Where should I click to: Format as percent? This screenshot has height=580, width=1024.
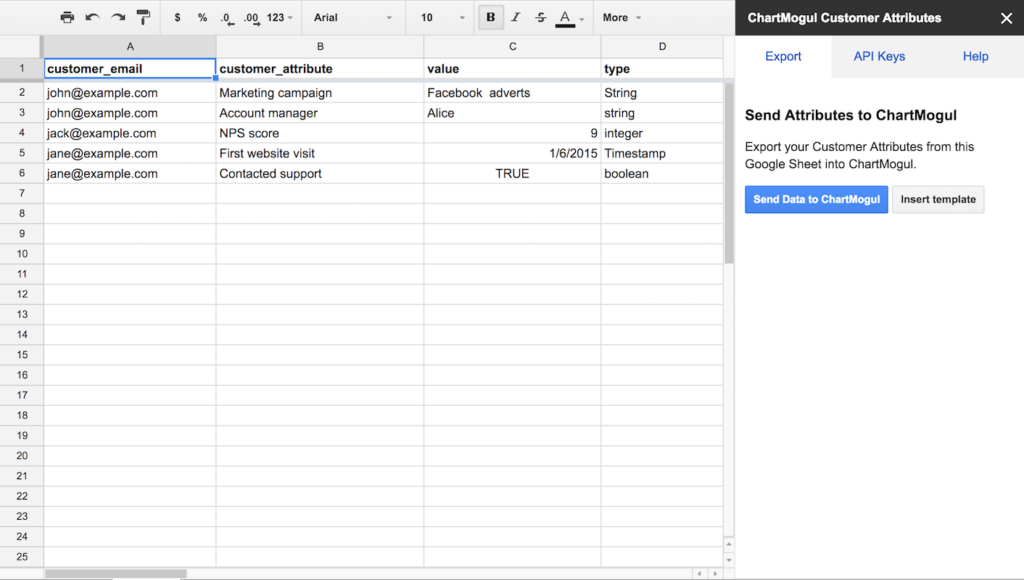tap(202, 18)
